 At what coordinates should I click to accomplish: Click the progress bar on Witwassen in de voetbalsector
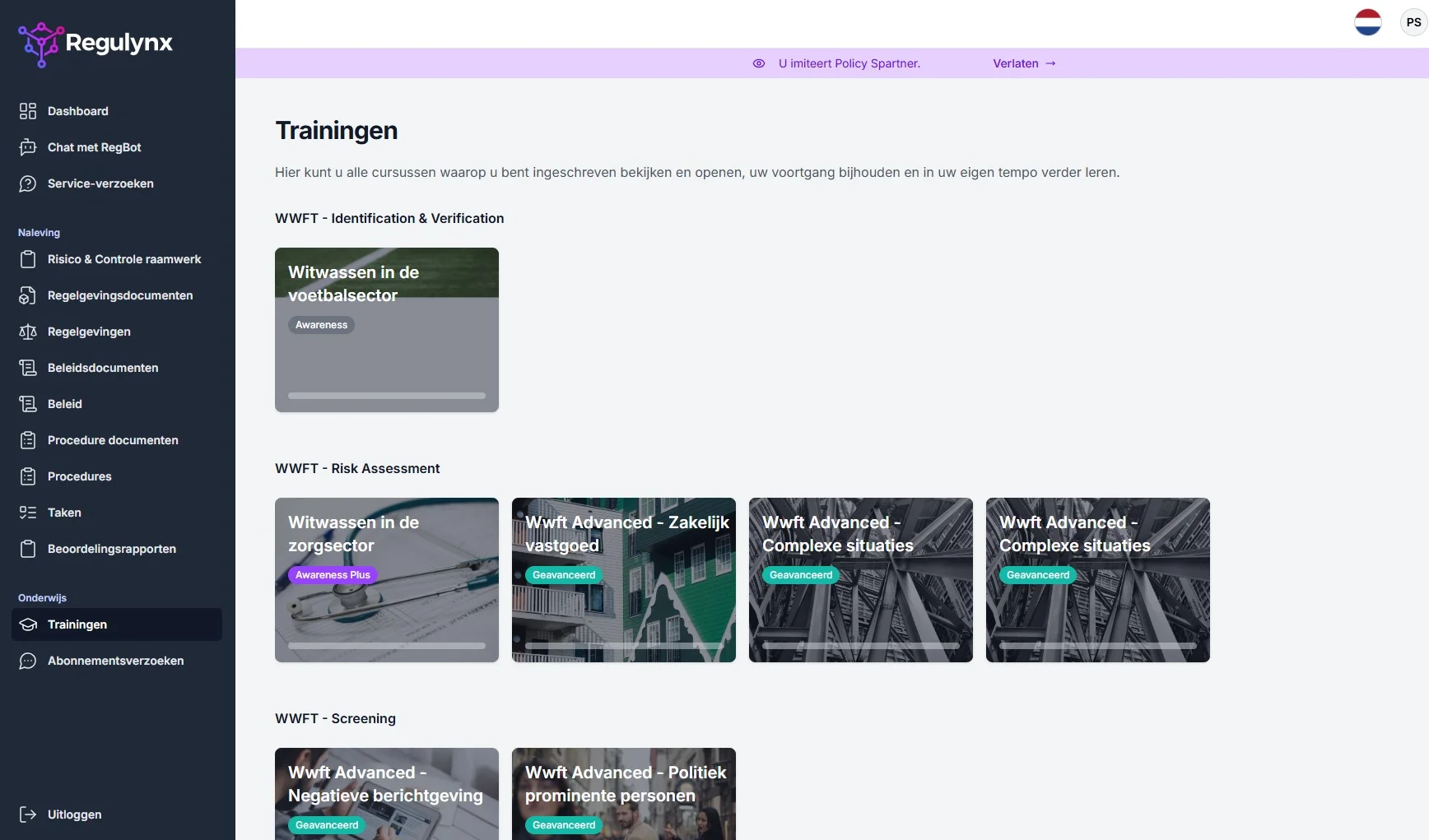click(x=387, y=396)
